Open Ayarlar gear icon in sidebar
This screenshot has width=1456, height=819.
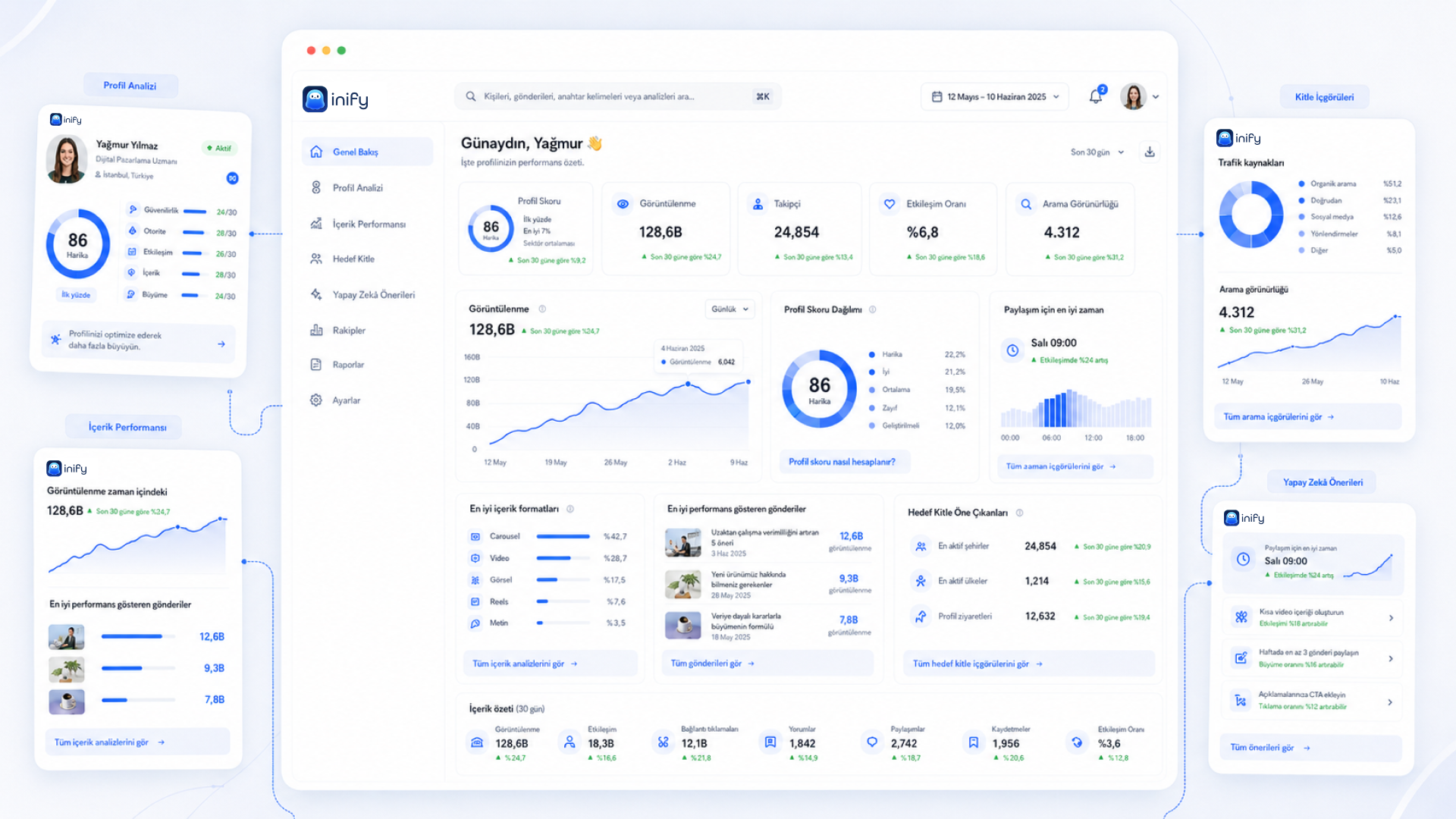click(316, 400)
